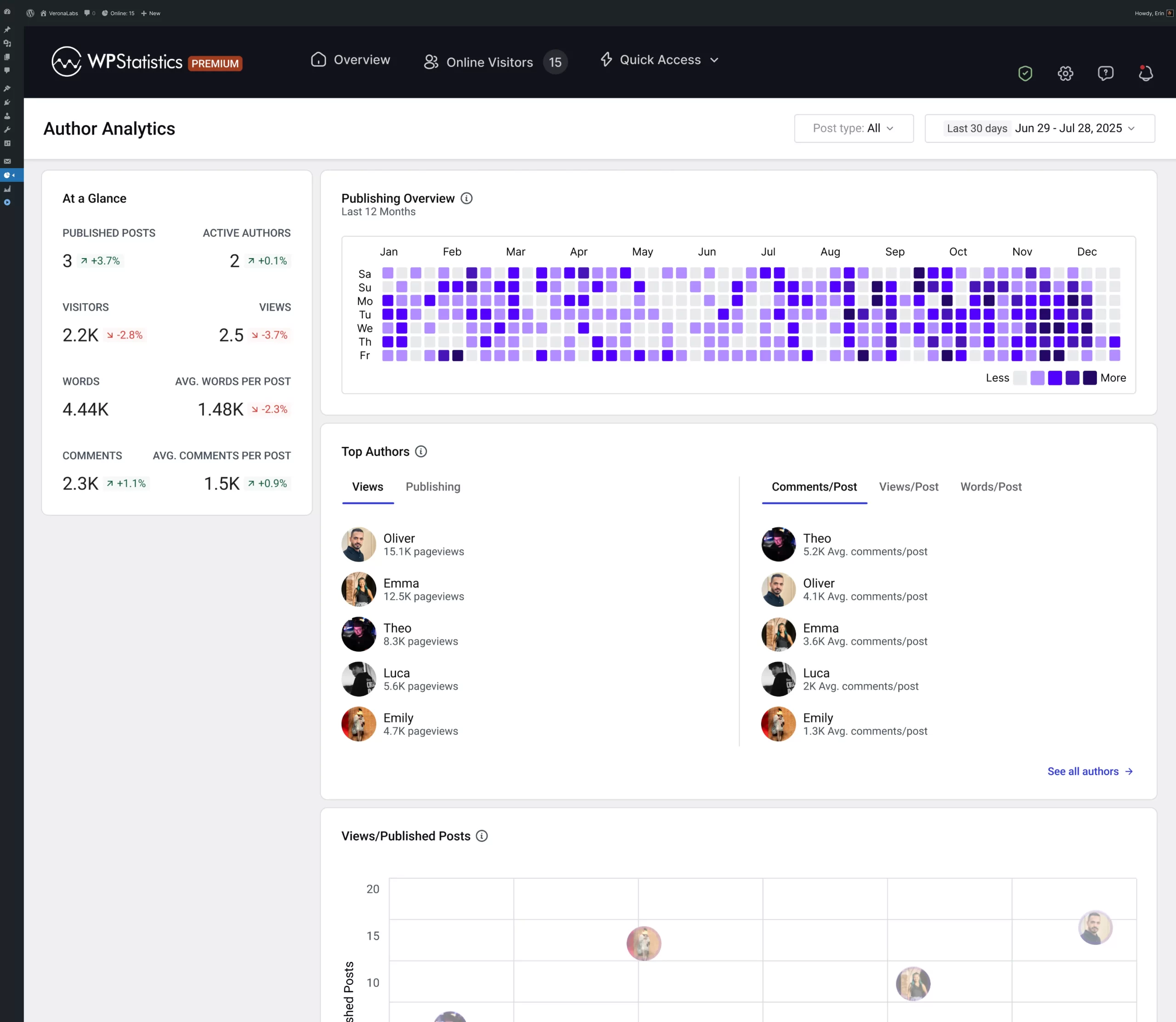The image size is (1176, 1022).
Task: Click Luca's avatar in the Views list
Action: pos(359,679)
